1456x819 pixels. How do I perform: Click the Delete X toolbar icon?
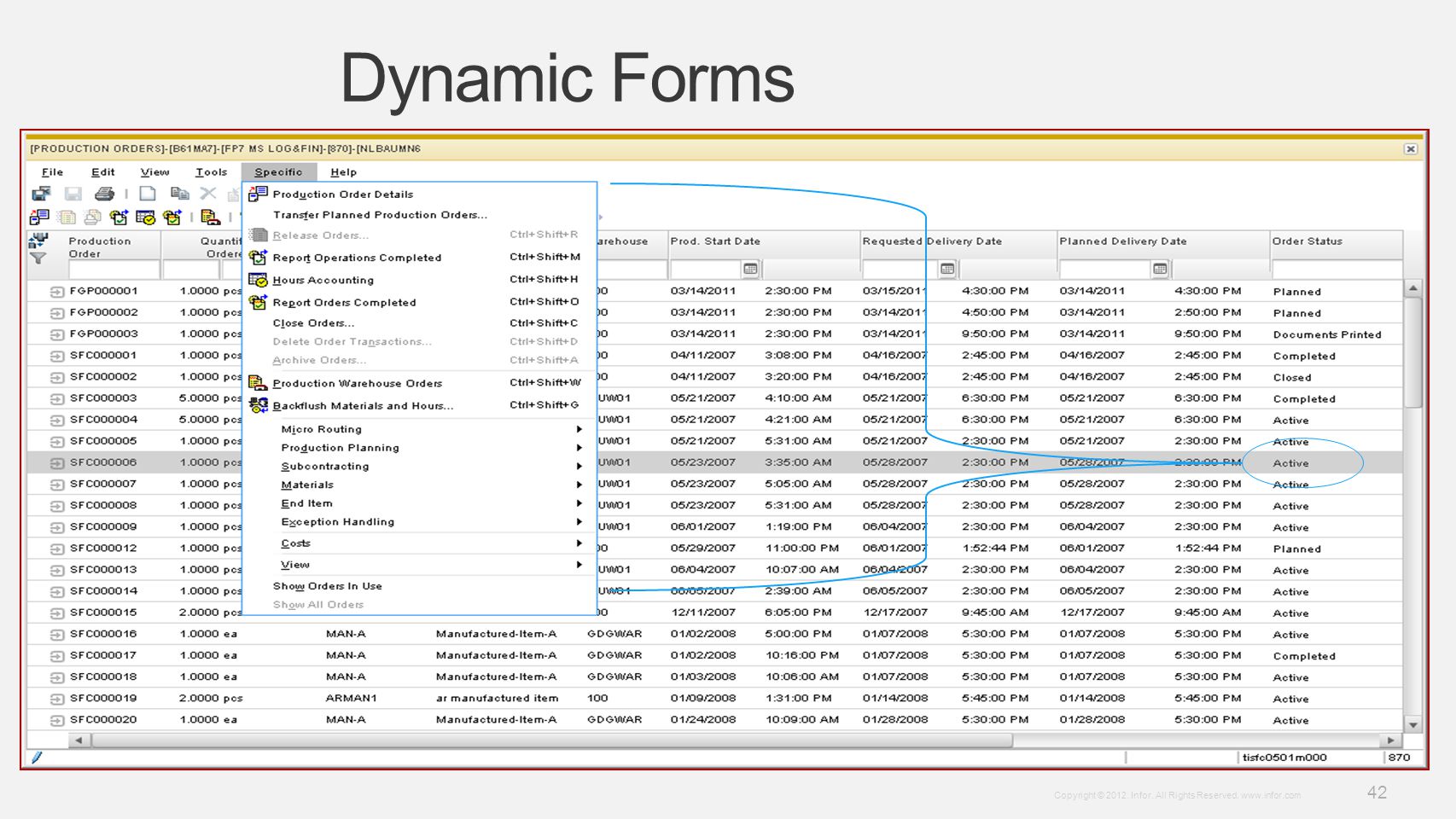point(208,194)
